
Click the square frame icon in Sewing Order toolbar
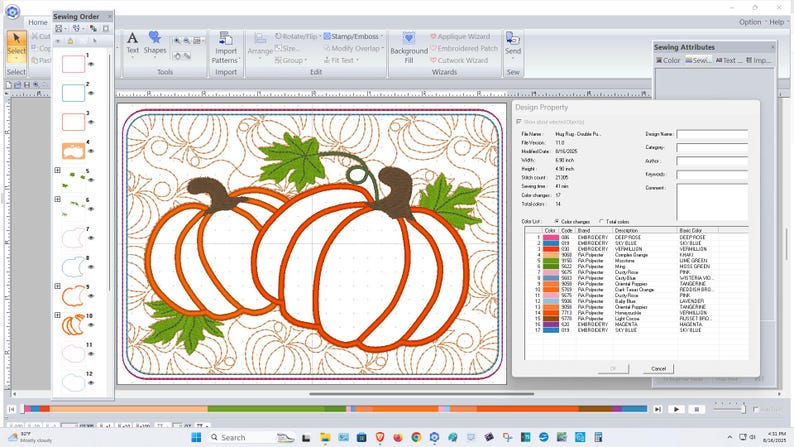pos(106,28)
